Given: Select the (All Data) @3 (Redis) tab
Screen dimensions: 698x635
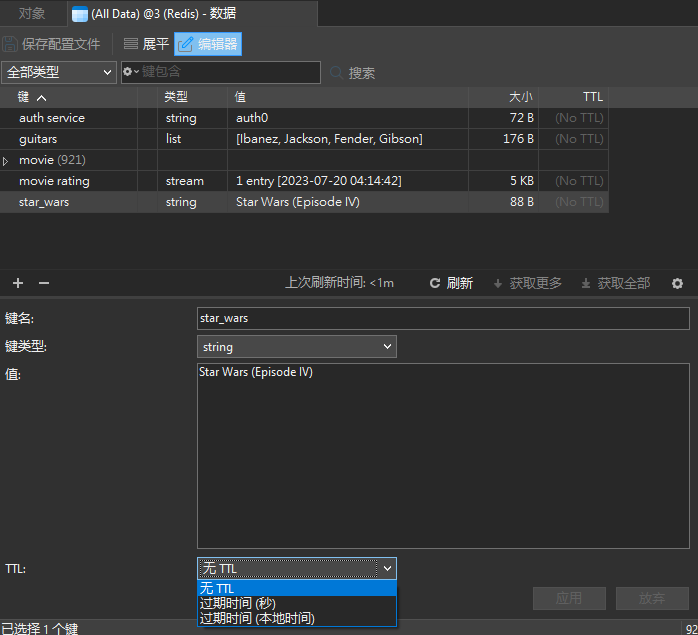Looking at the screenshot, I should (x=192, y=13).
